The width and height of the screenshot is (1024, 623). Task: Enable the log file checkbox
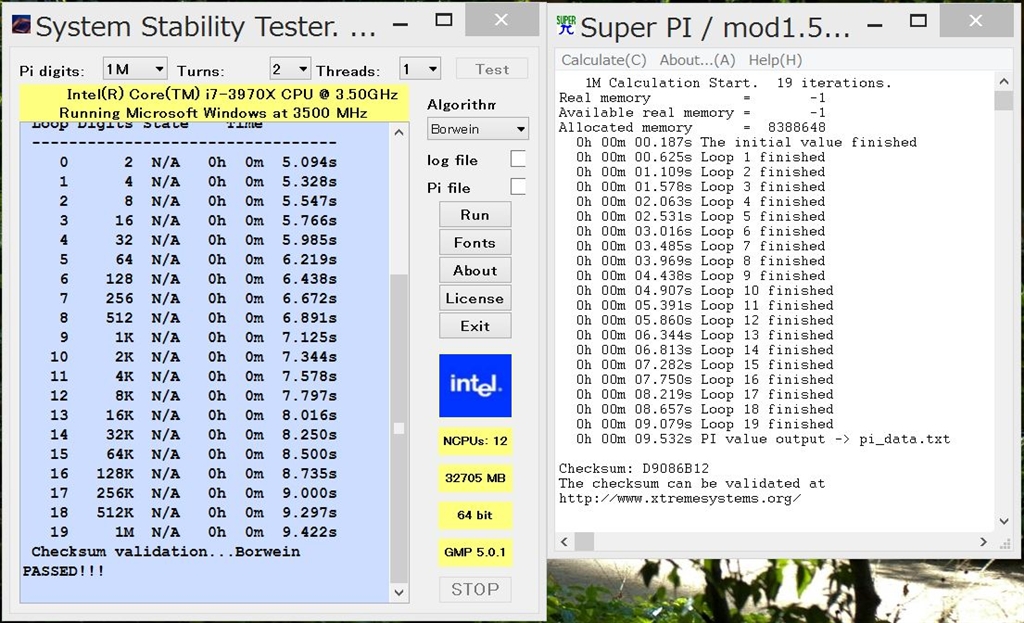[518, 159]
